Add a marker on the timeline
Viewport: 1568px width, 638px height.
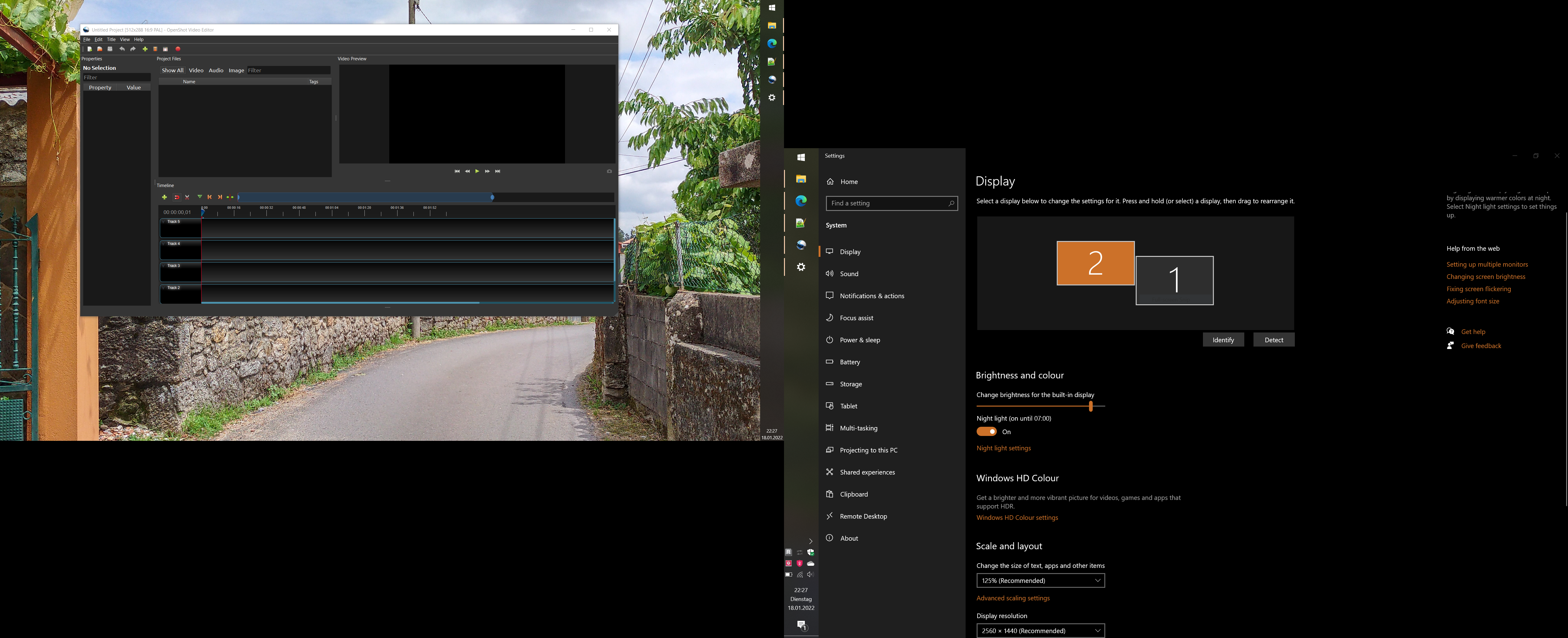[x=199, y=197]
